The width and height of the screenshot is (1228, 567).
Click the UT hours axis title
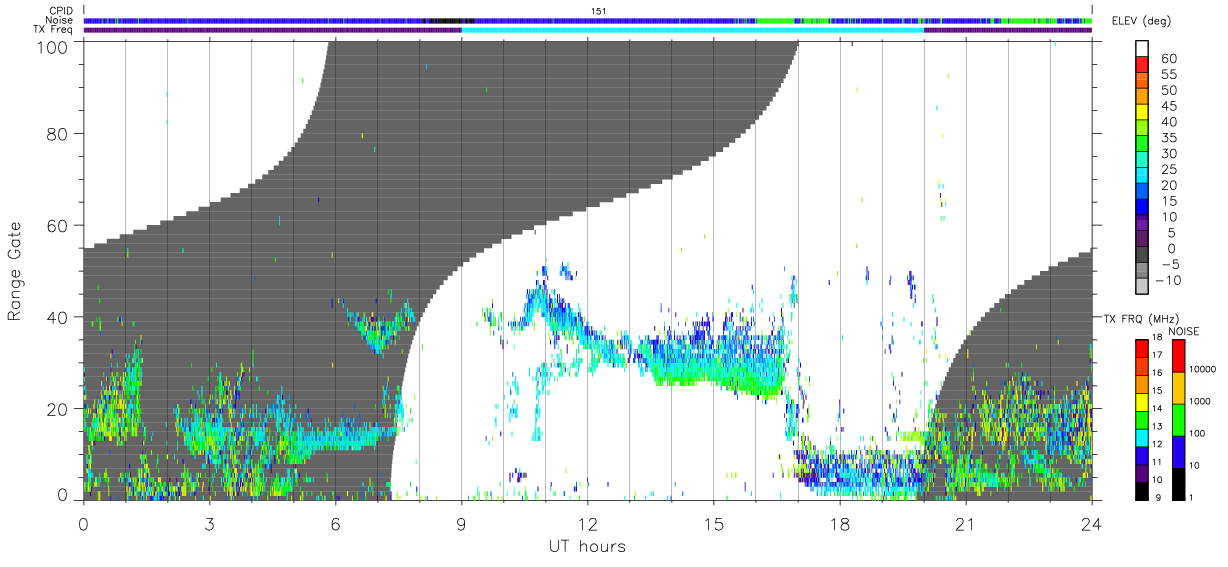click(x=586, y=546)
